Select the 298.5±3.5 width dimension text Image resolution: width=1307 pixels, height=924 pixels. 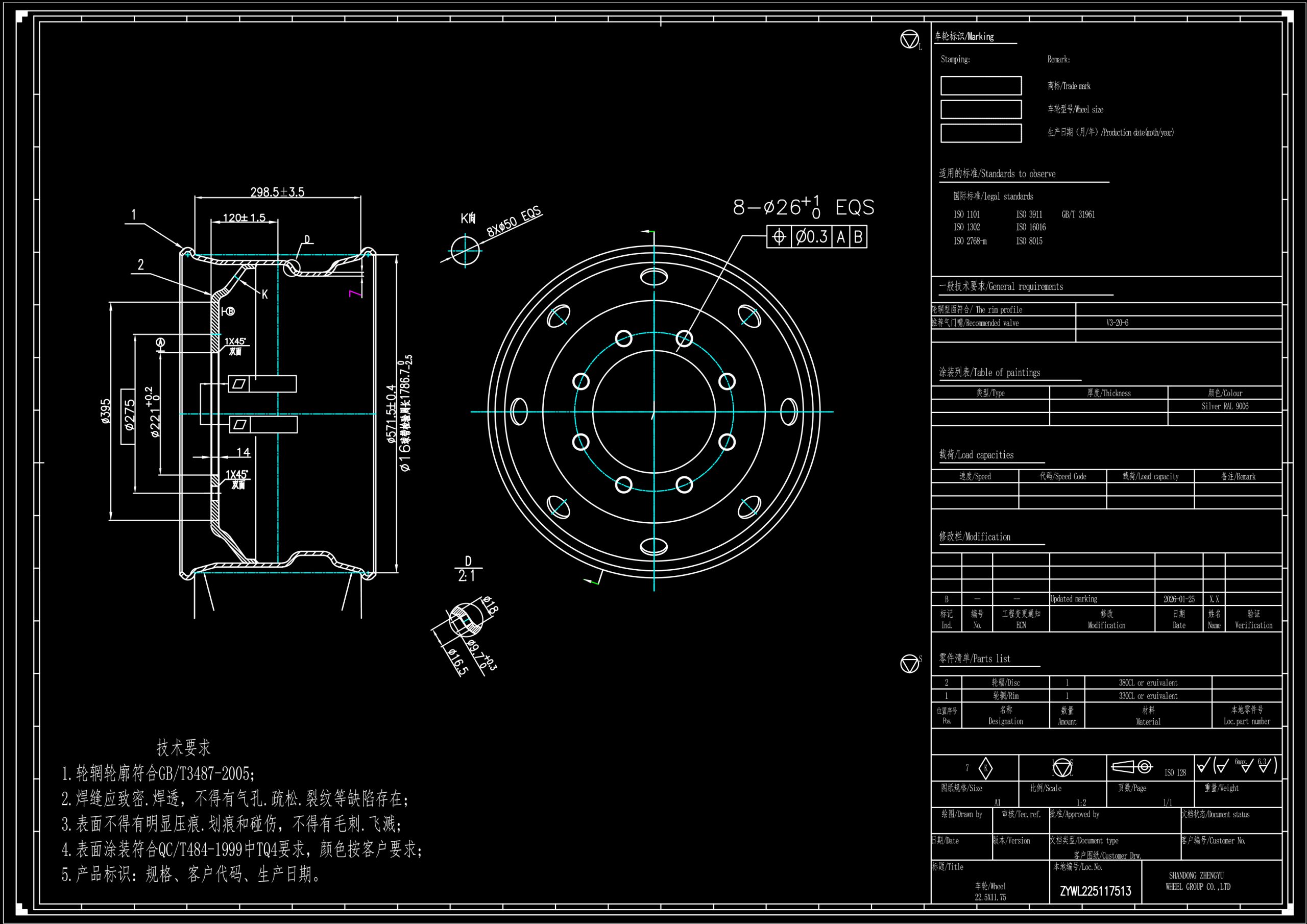pos(278,192)
